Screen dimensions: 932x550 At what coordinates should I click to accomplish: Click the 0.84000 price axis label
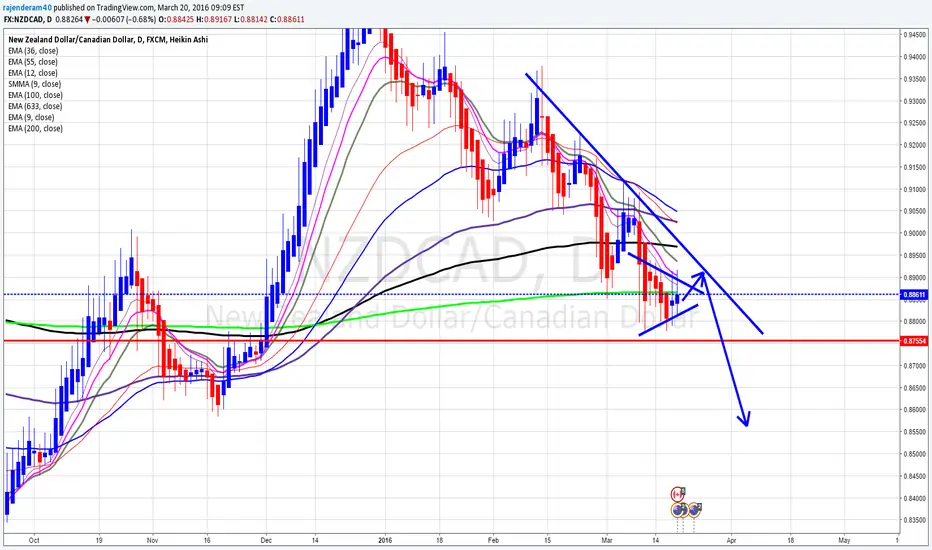914,498
